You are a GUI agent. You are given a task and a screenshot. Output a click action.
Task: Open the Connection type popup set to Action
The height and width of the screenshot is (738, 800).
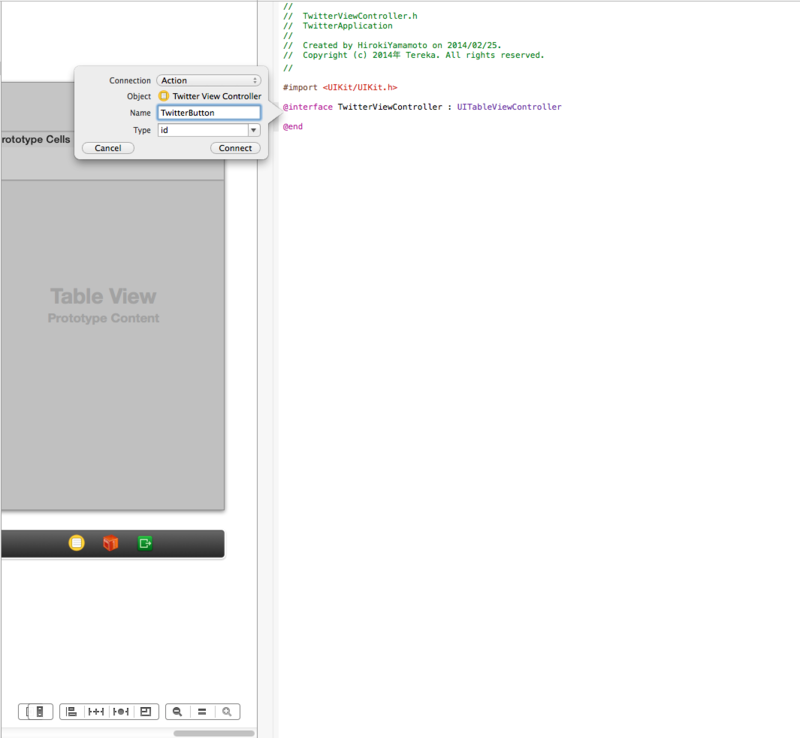coord(209,80)
